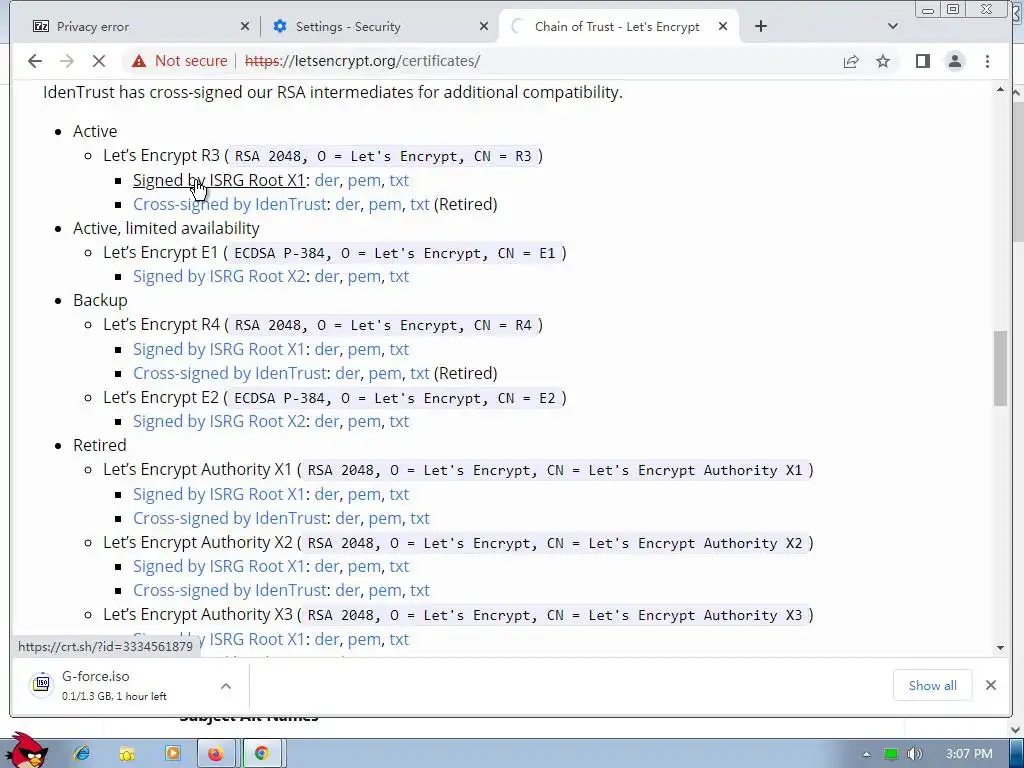Expand the tab search chevron
Viewport: 1024px width, 768px height.
click(x=893, y=26)
